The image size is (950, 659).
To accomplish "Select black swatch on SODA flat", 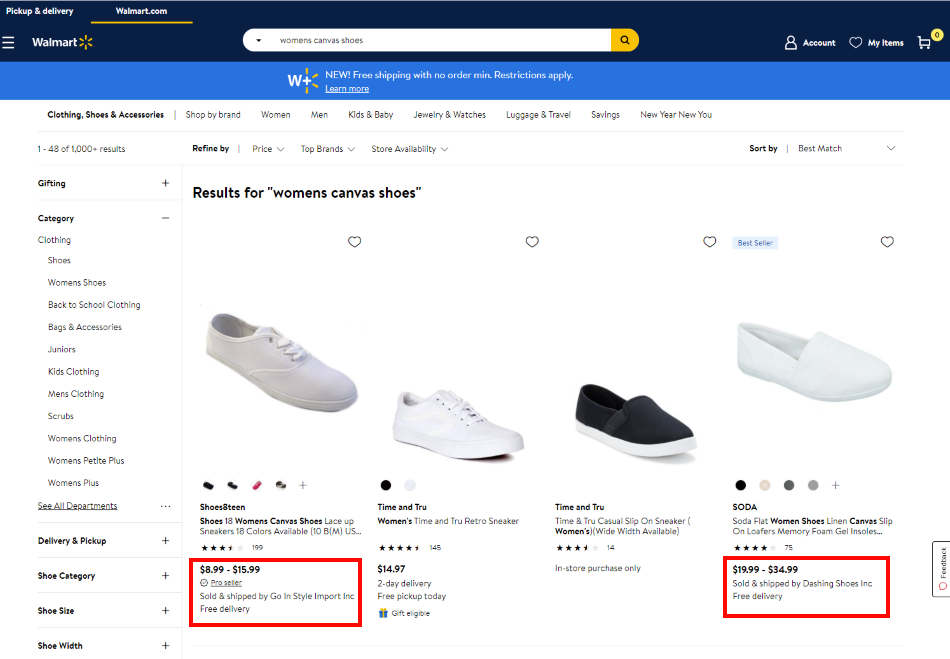I will (x=740, y=485).
